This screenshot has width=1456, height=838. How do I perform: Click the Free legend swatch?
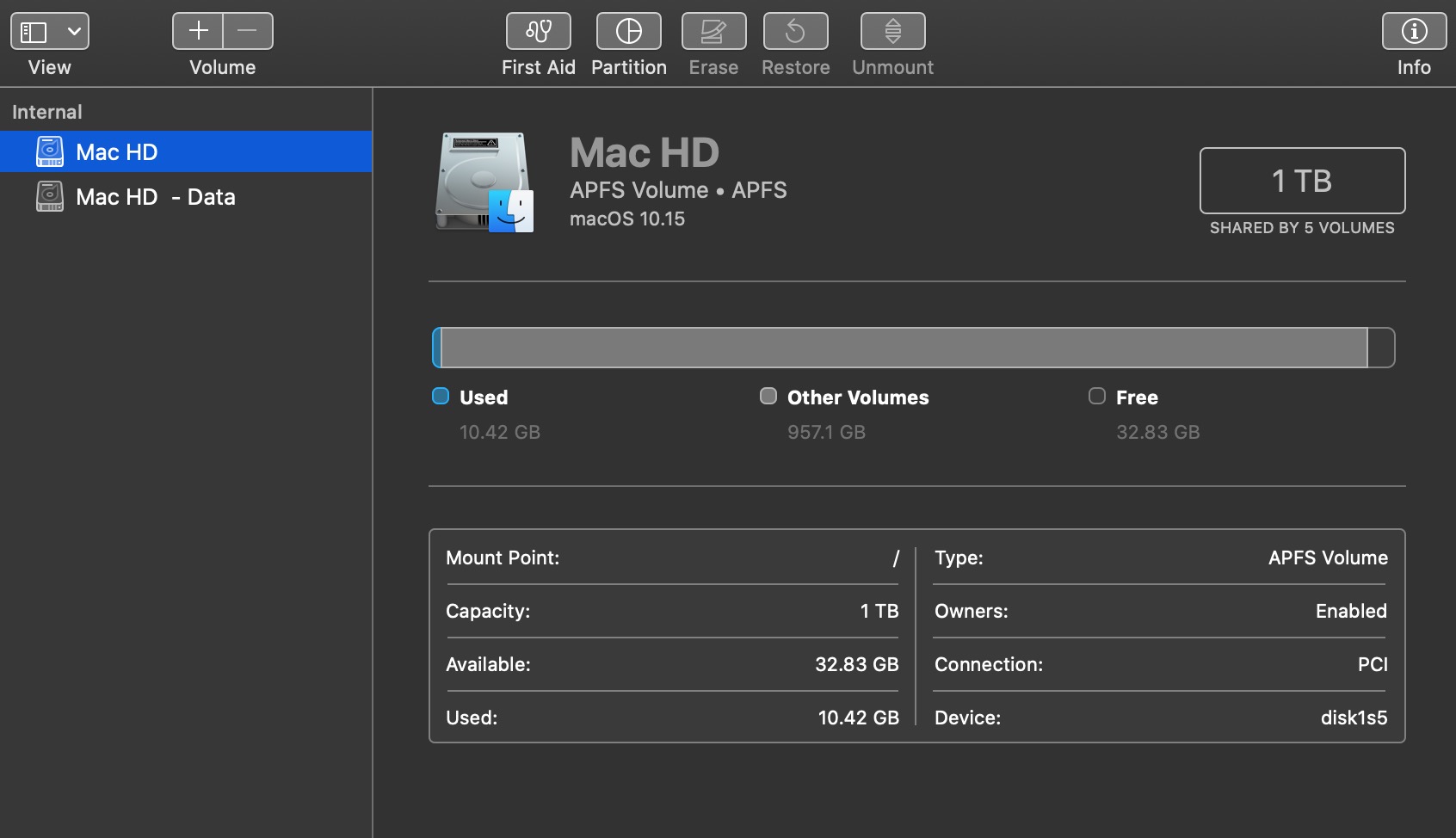1096,397
